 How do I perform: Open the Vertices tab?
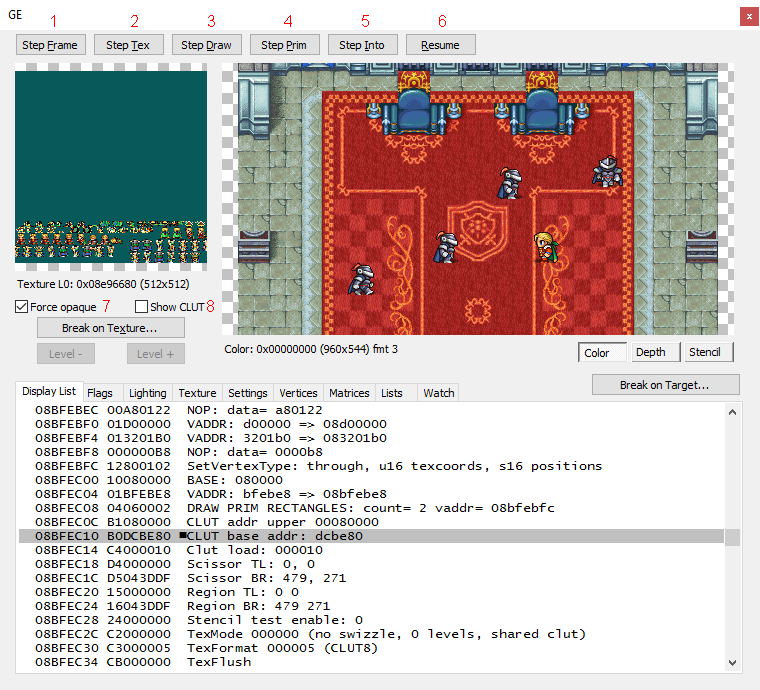point(298,393)
